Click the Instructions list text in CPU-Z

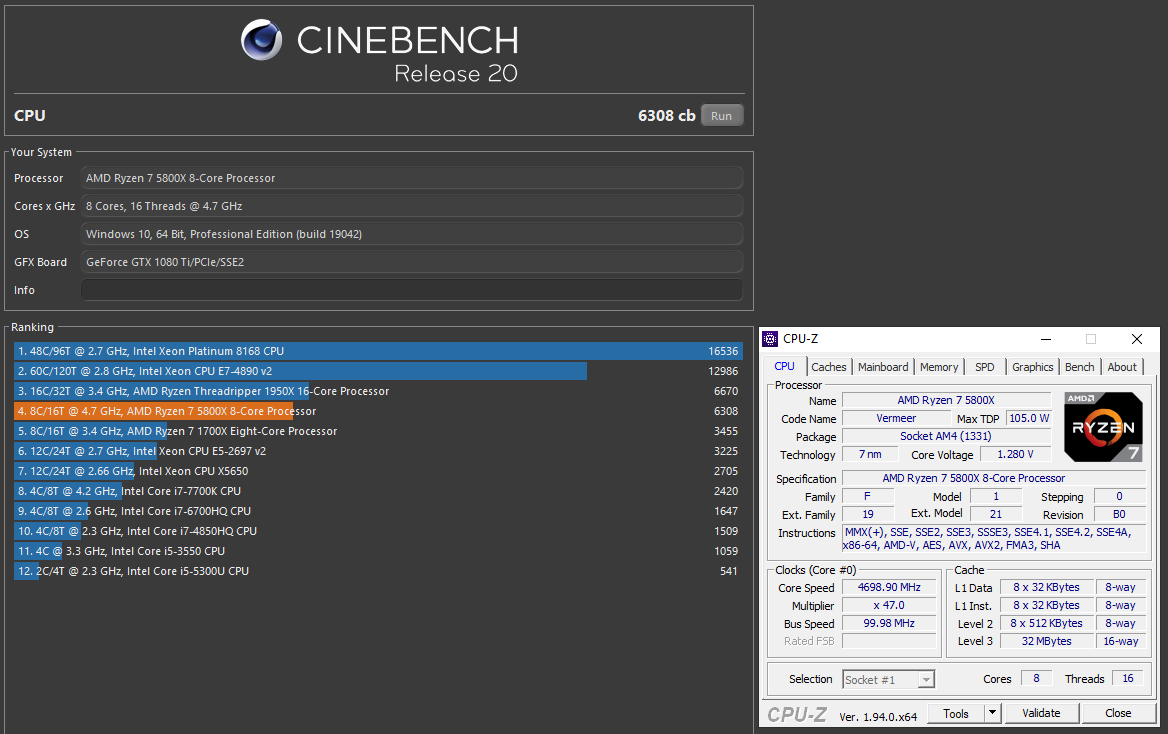point(994,539)
